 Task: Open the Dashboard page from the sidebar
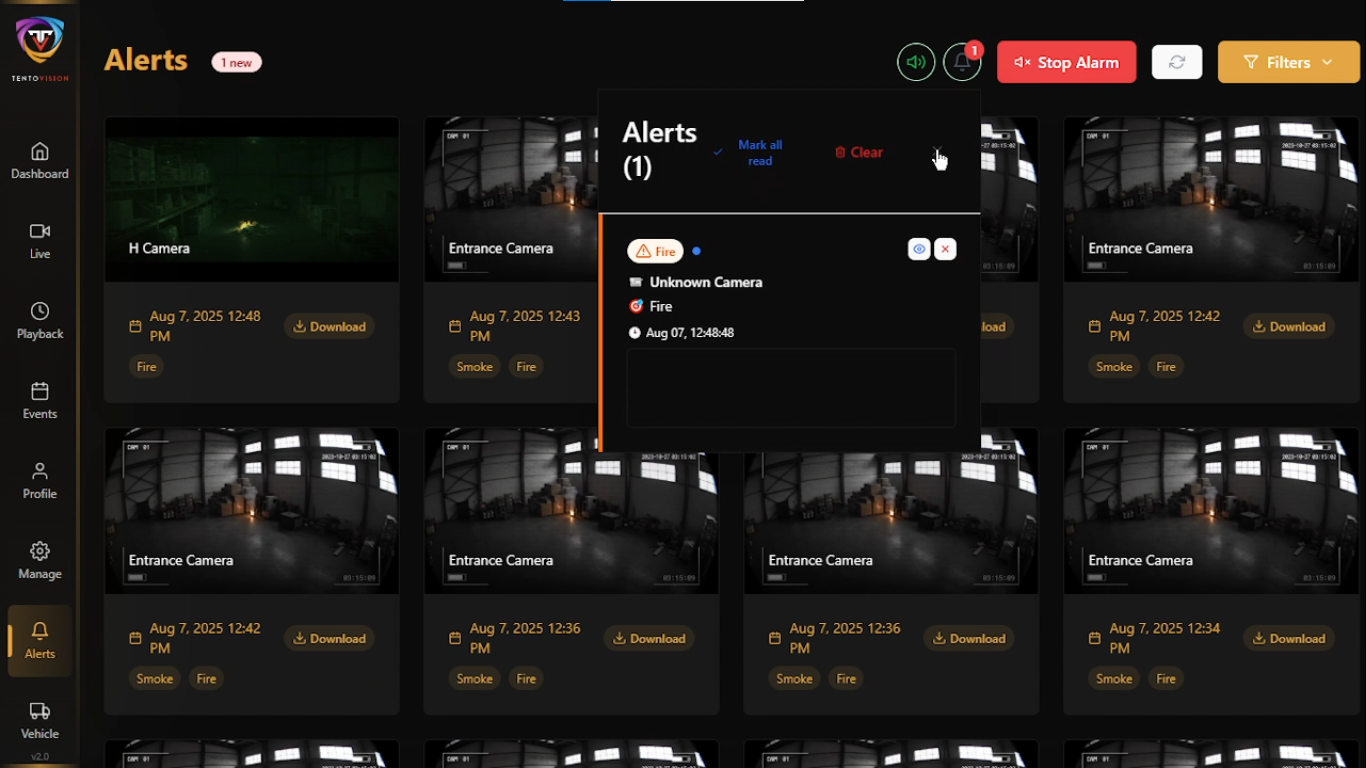click(40, 161)
